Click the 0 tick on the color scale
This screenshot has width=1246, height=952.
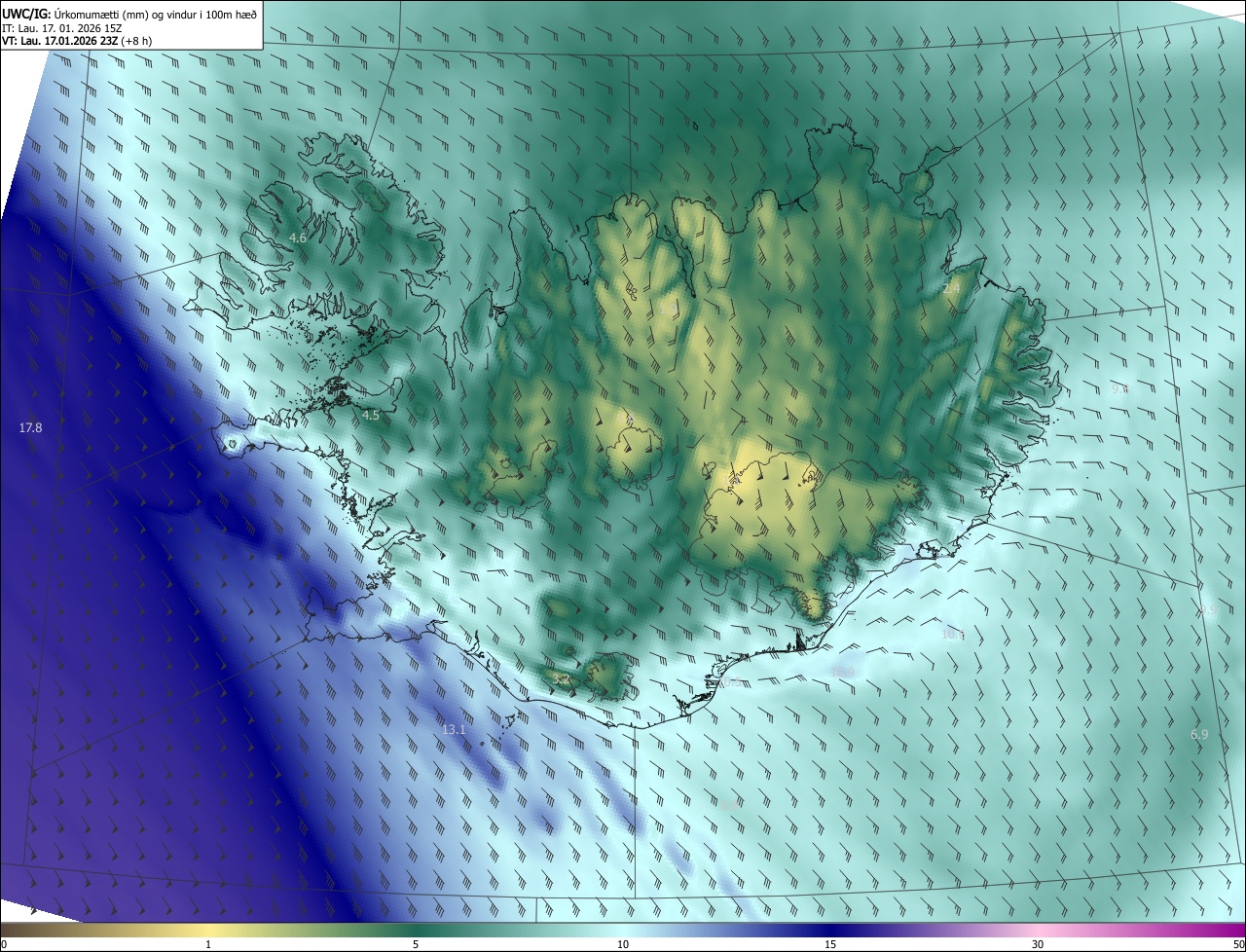3,944
